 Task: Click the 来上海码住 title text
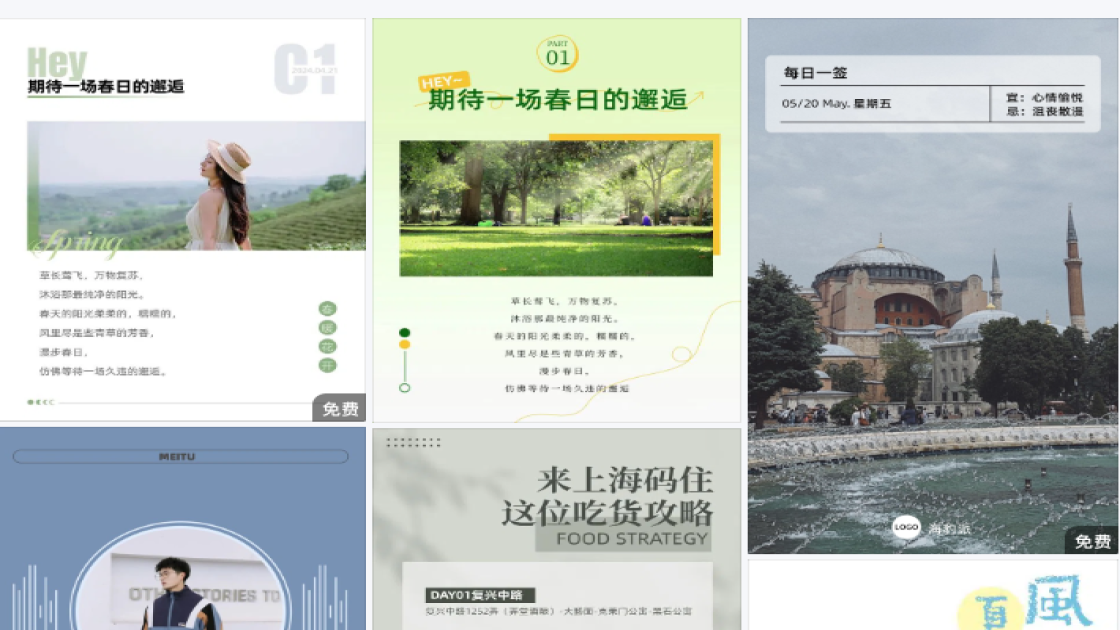pyautogui.click(x=625, y=480)
